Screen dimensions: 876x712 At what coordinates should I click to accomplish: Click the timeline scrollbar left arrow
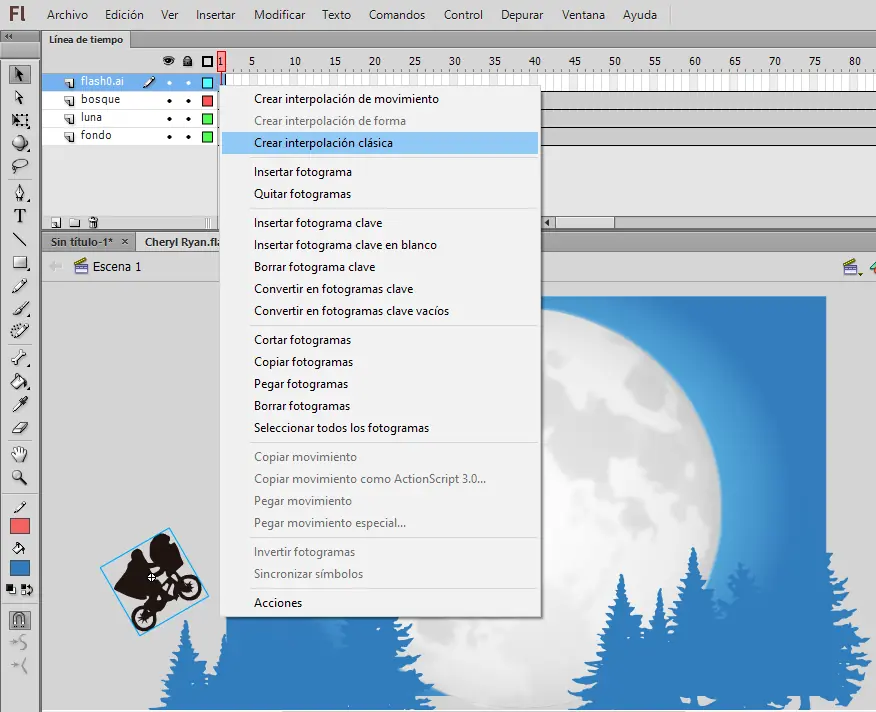click(x=547, y=222)
